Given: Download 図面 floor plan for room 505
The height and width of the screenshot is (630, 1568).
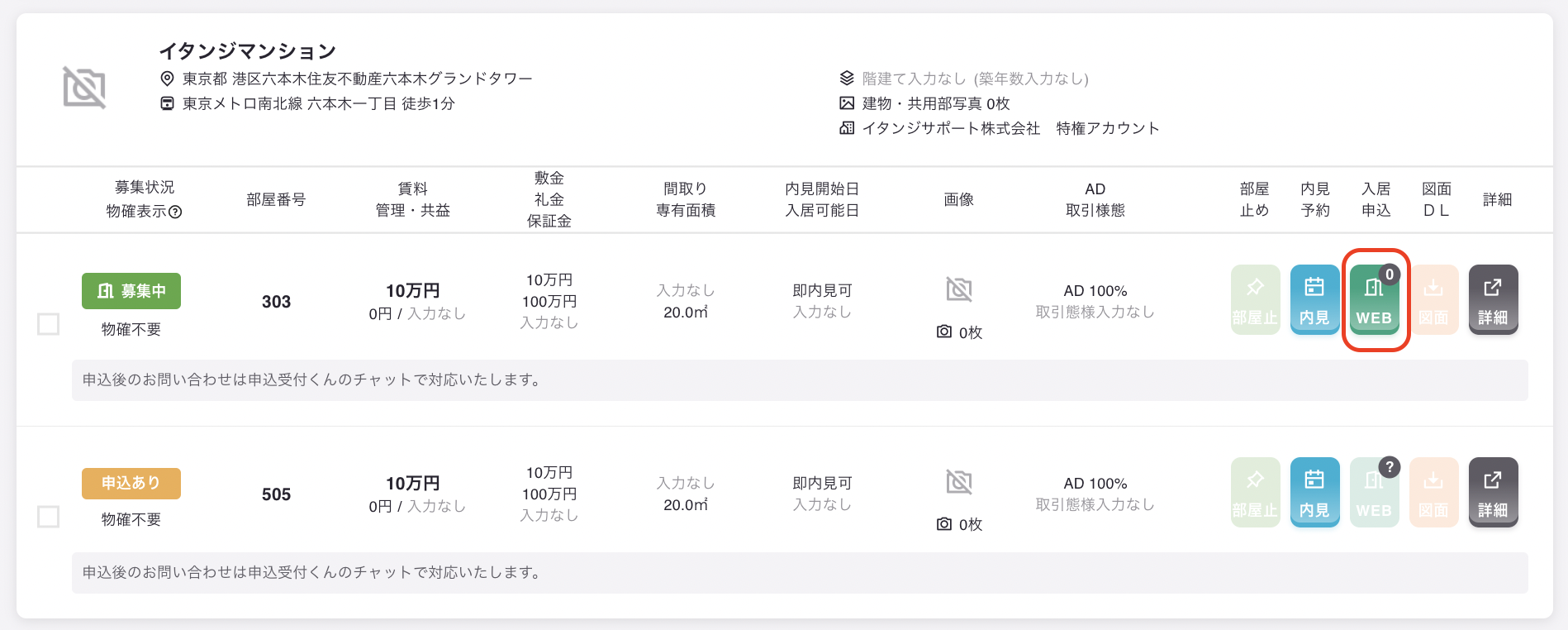Looking at the screenshot, I should pyautogui.click(x=1433, y=492).
